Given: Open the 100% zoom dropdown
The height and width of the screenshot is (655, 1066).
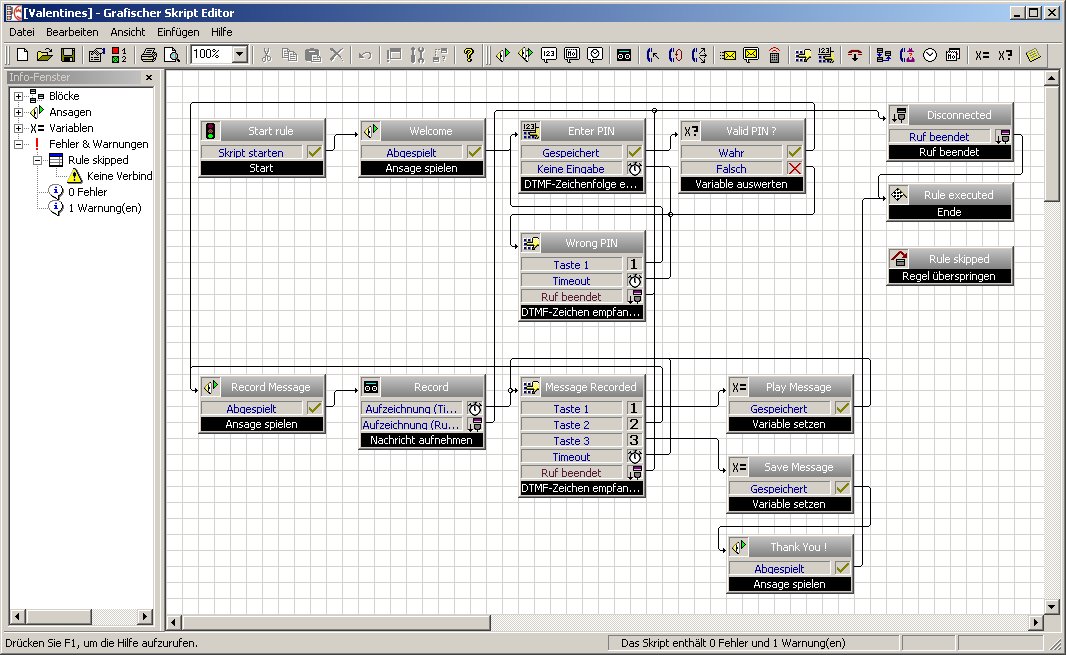Looking at the screenshot, I should pyautogui.click(x=240, y=55).
